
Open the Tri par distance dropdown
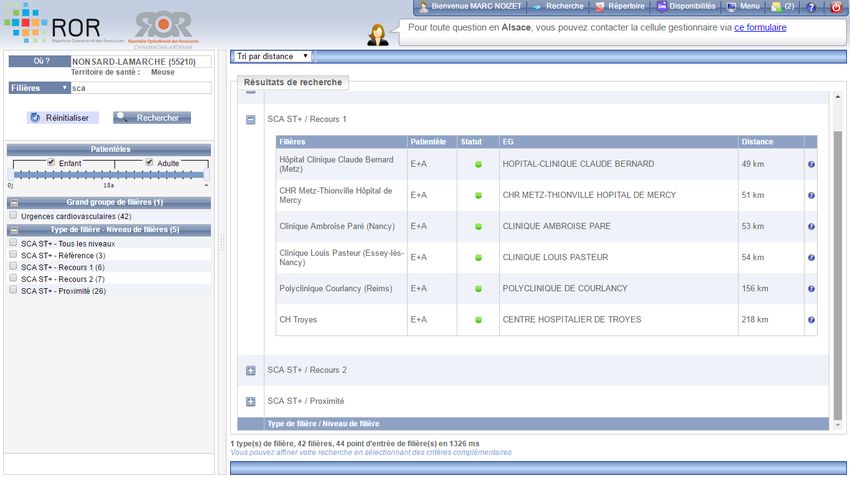coord(272,56)
